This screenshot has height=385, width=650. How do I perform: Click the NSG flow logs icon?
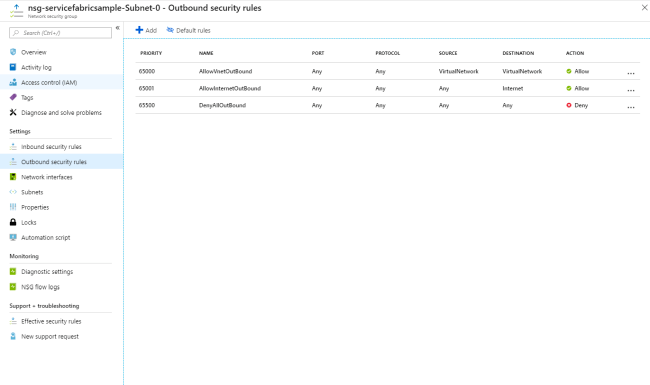pyautogui.click(x=13, y=286)
